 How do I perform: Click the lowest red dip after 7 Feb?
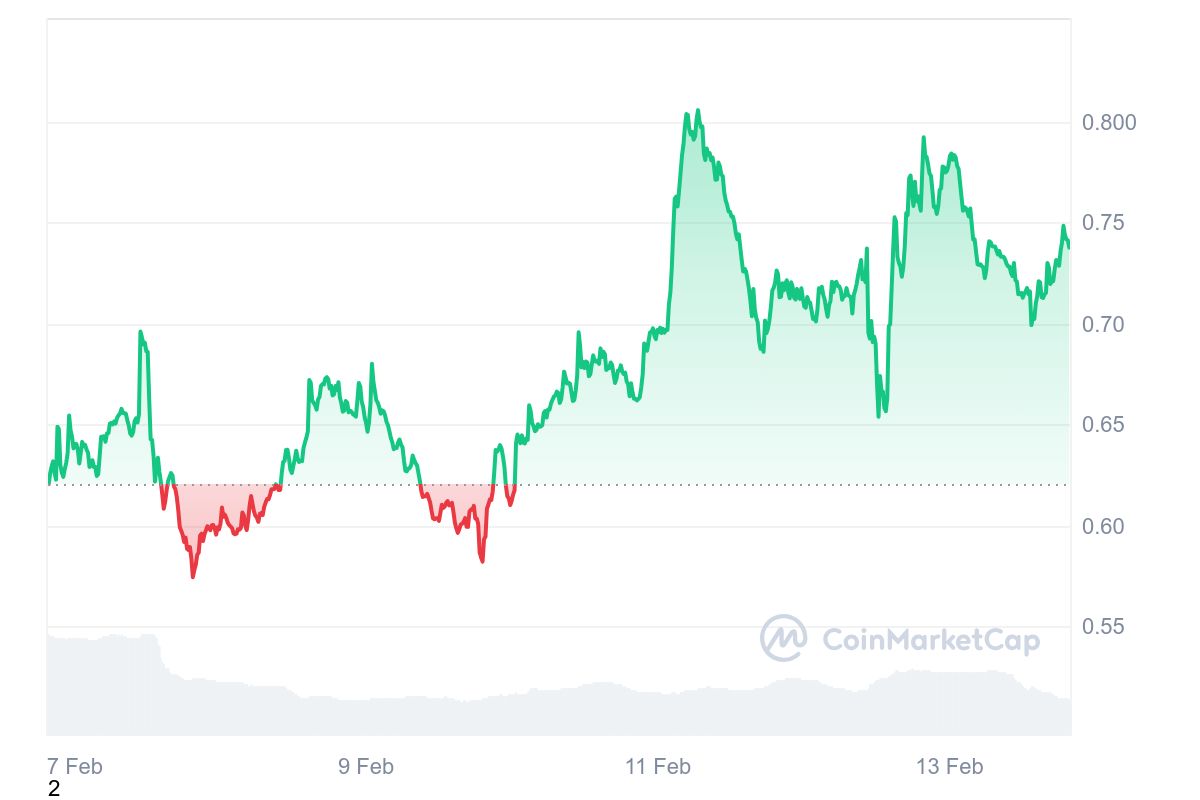tap(193, 576)
